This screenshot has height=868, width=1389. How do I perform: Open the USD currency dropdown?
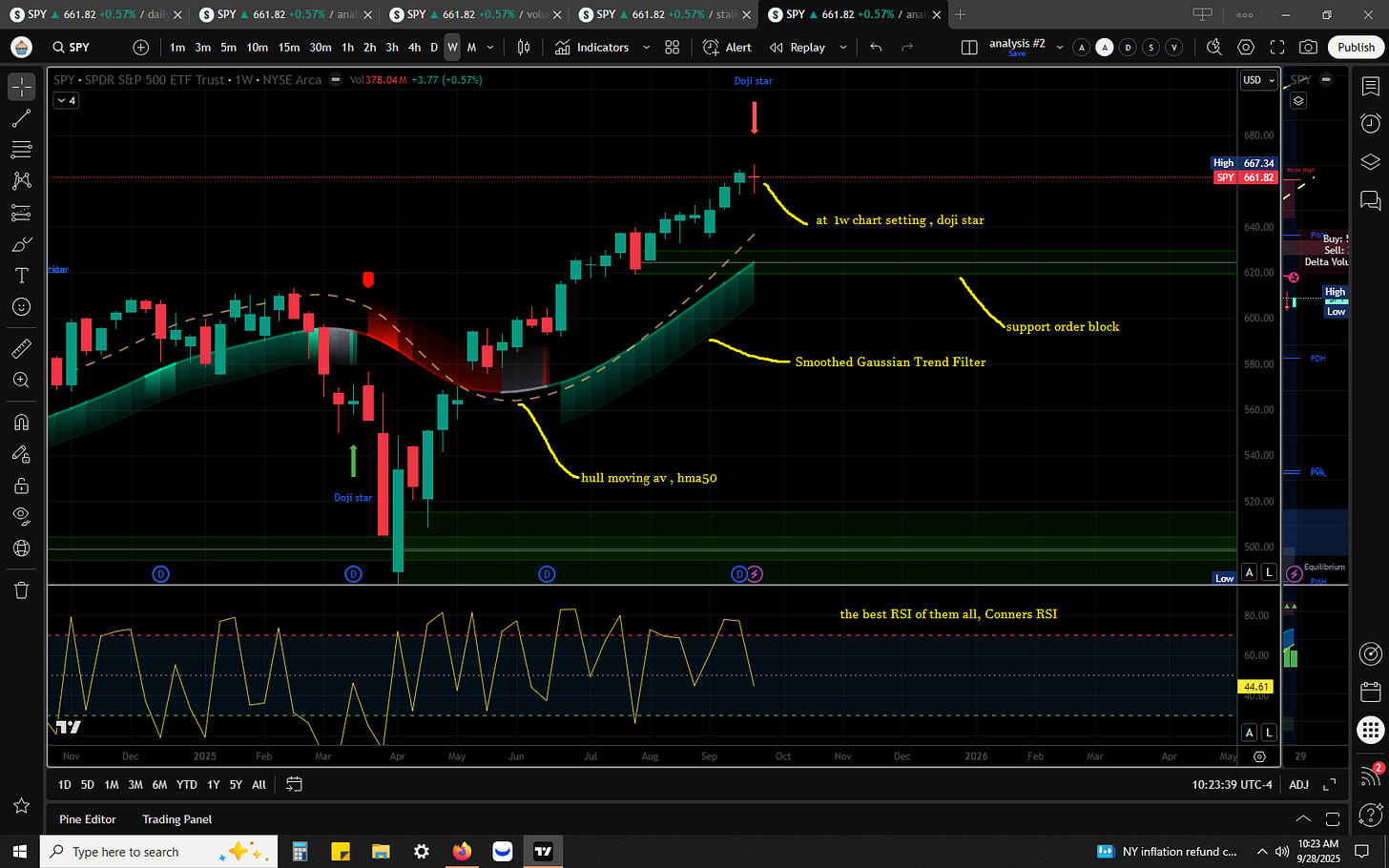(x=1258, y=80)
